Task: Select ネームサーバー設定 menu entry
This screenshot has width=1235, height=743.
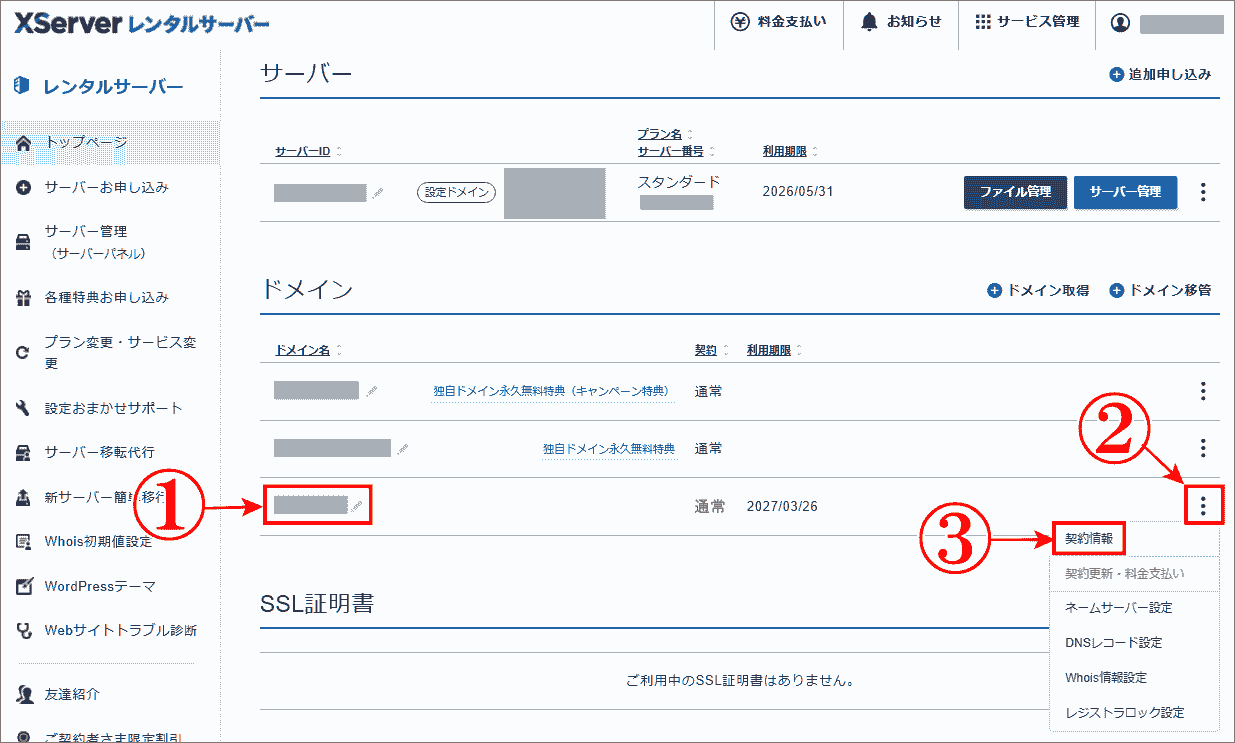Action: (1118, 608)
